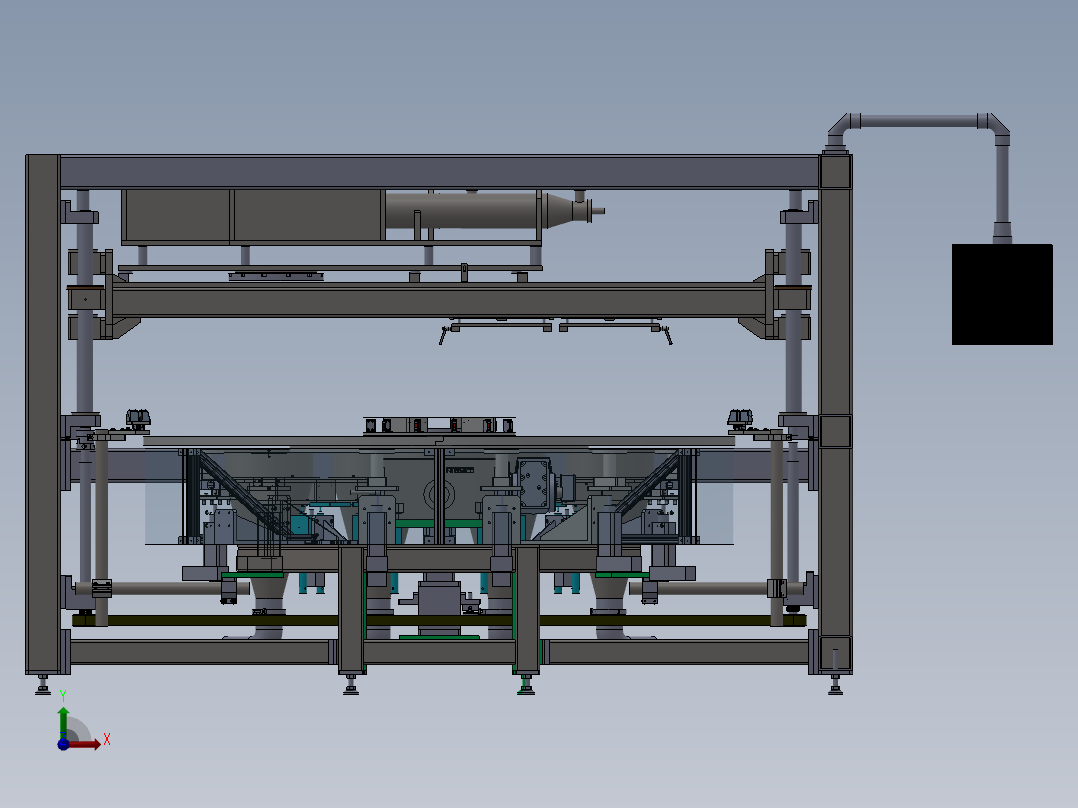Select the left vertical guide rod
Viewport: 1078px width, 808px height.
pyautogui.click(x=84, y=303)
